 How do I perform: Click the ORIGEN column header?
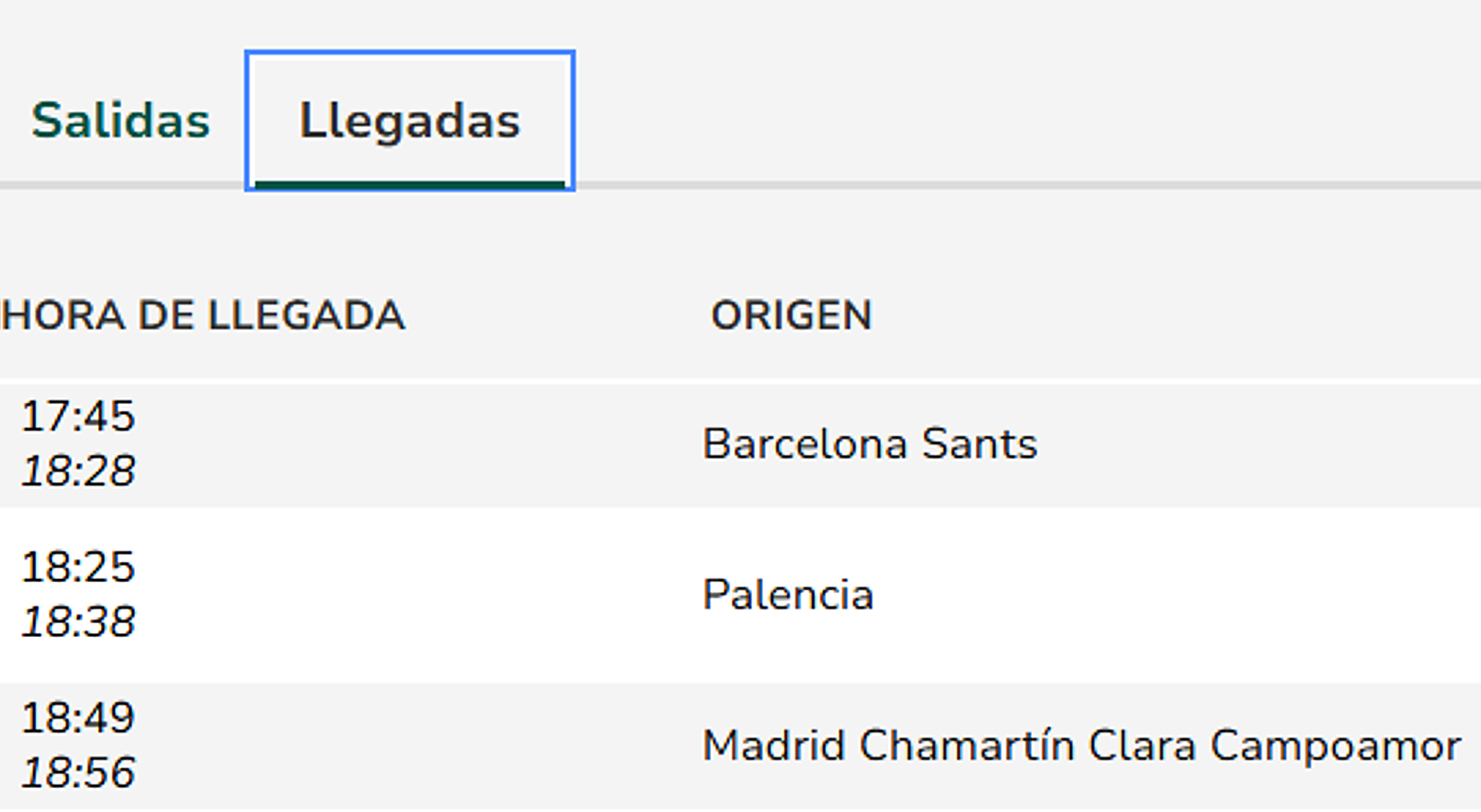click(791, 315)
